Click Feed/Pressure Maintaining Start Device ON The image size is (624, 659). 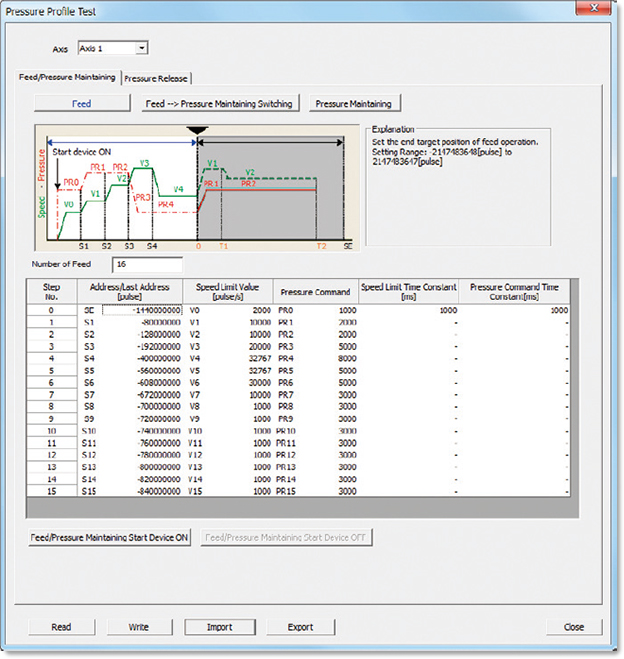[110, 537]
